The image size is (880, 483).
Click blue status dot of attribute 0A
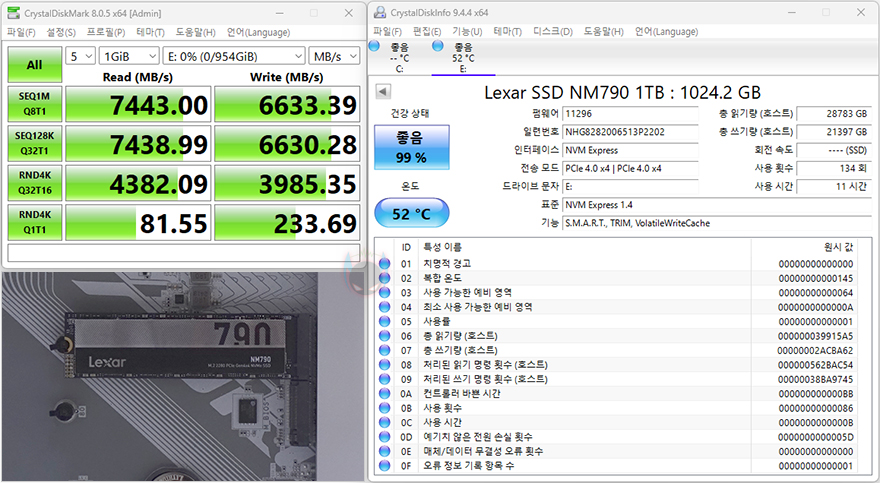click(x=384, y=394)
